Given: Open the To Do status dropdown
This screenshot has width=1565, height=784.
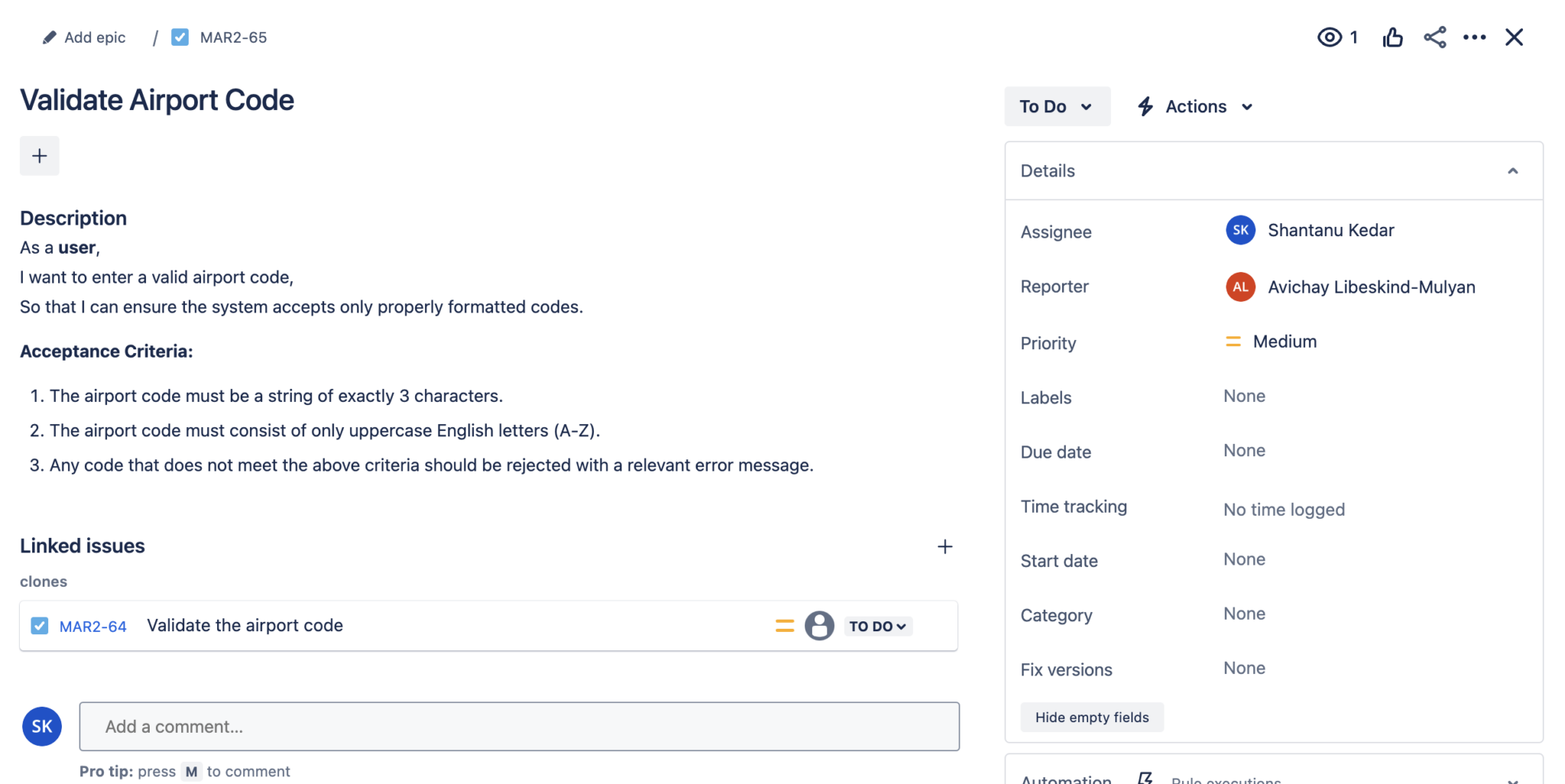Looking at the screenshot, I should [1057, 106].
